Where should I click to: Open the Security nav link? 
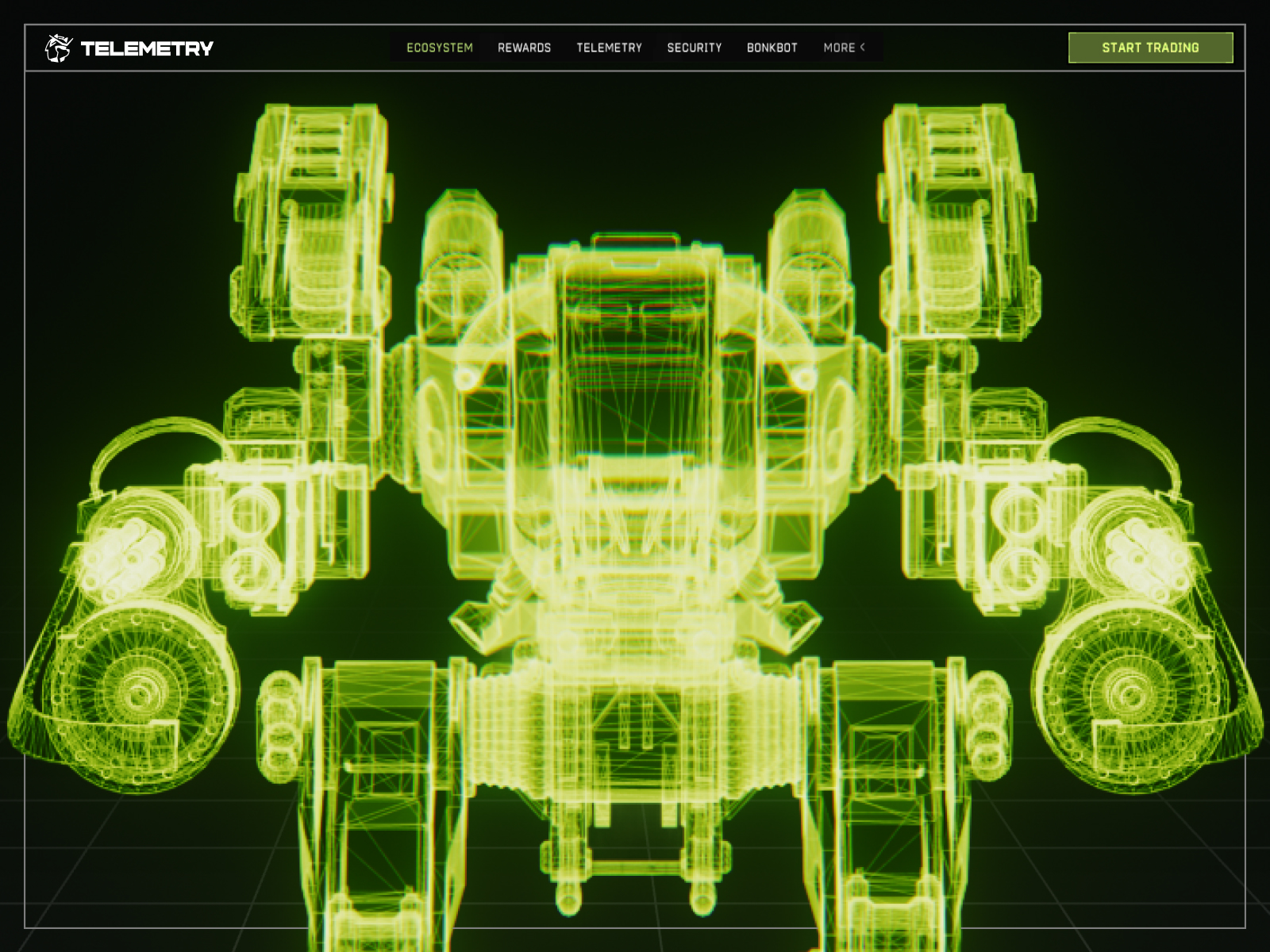(694, 48)
